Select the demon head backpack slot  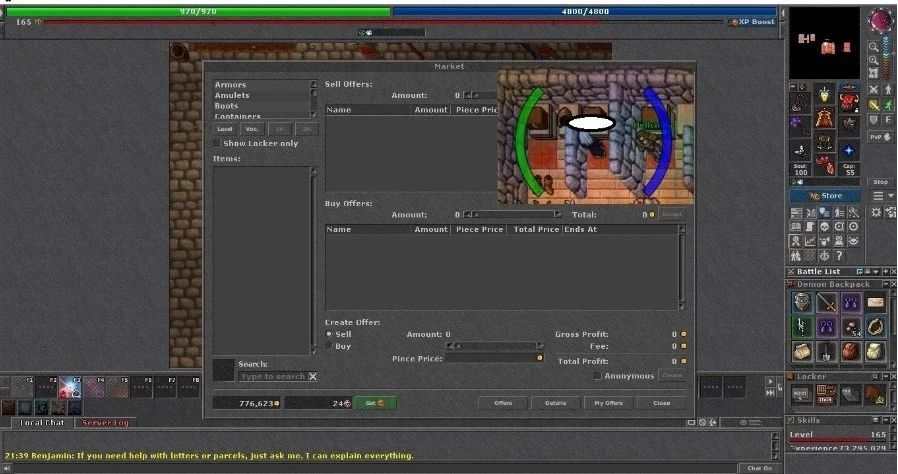849,102
